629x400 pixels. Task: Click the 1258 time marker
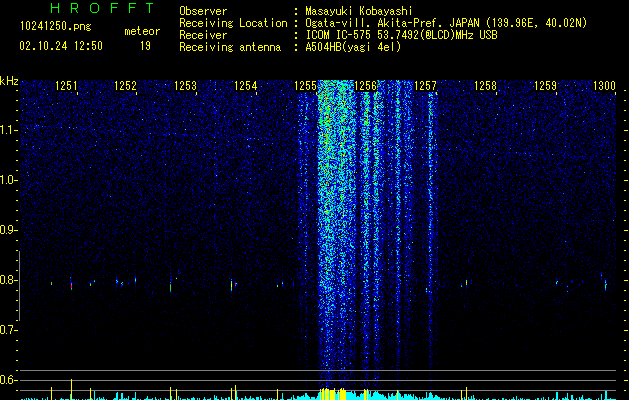tap(485, 86)
